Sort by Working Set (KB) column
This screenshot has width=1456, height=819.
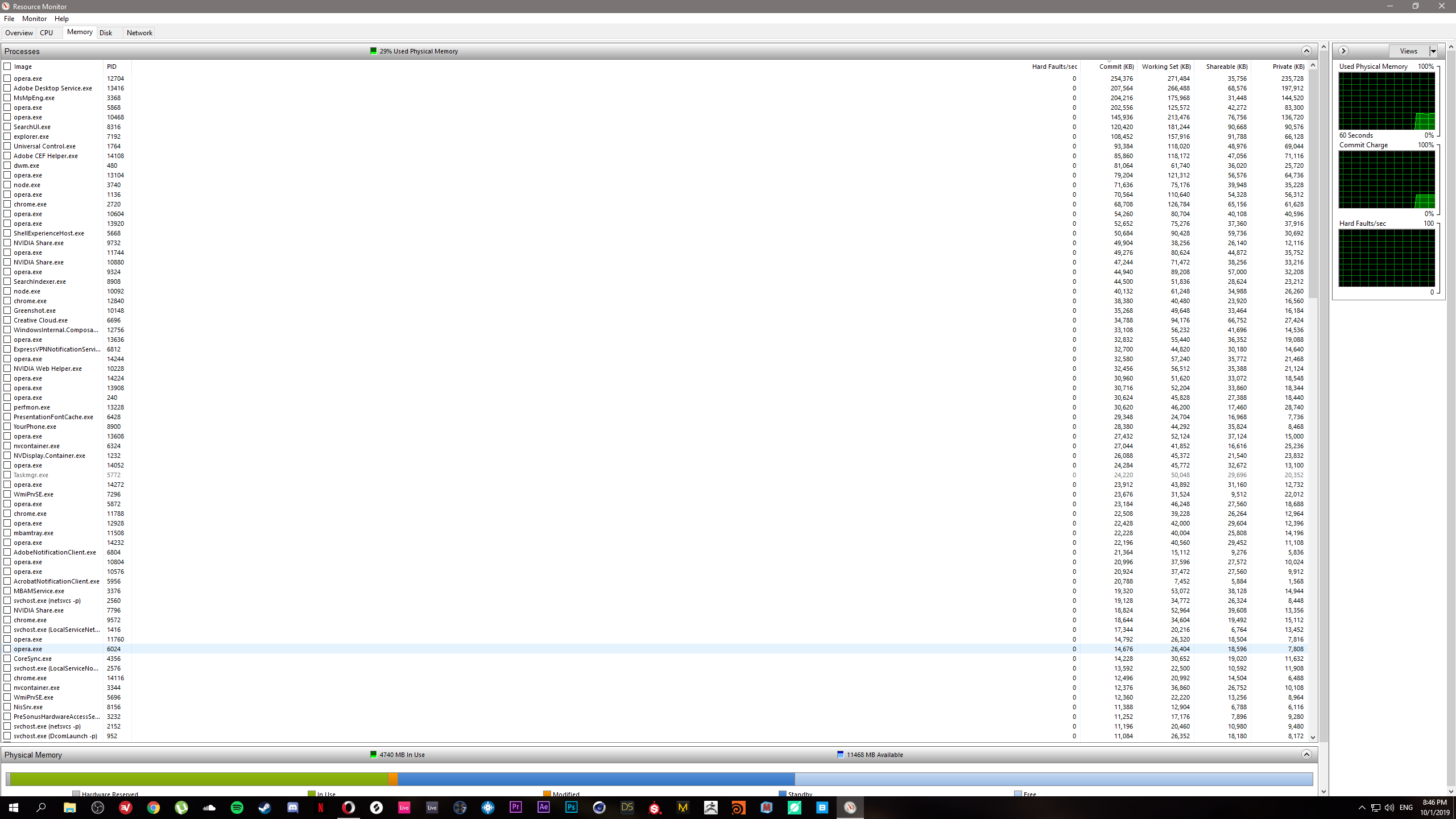pyautogui.click(x=1165, y=66)
